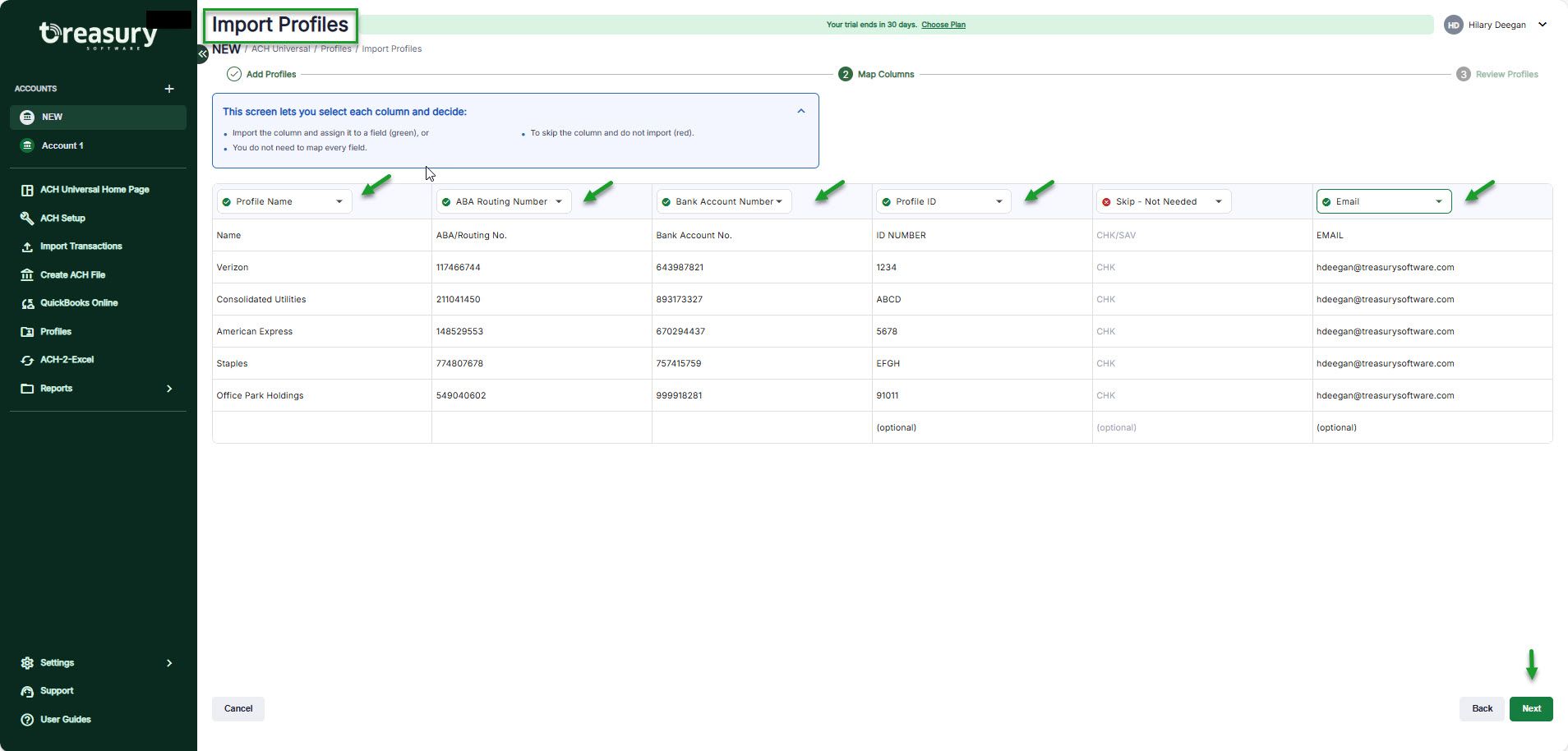Collapse the sidebar with the double-arrow
This screenshot has width=1568, height=751.
(x=201, y=53)
